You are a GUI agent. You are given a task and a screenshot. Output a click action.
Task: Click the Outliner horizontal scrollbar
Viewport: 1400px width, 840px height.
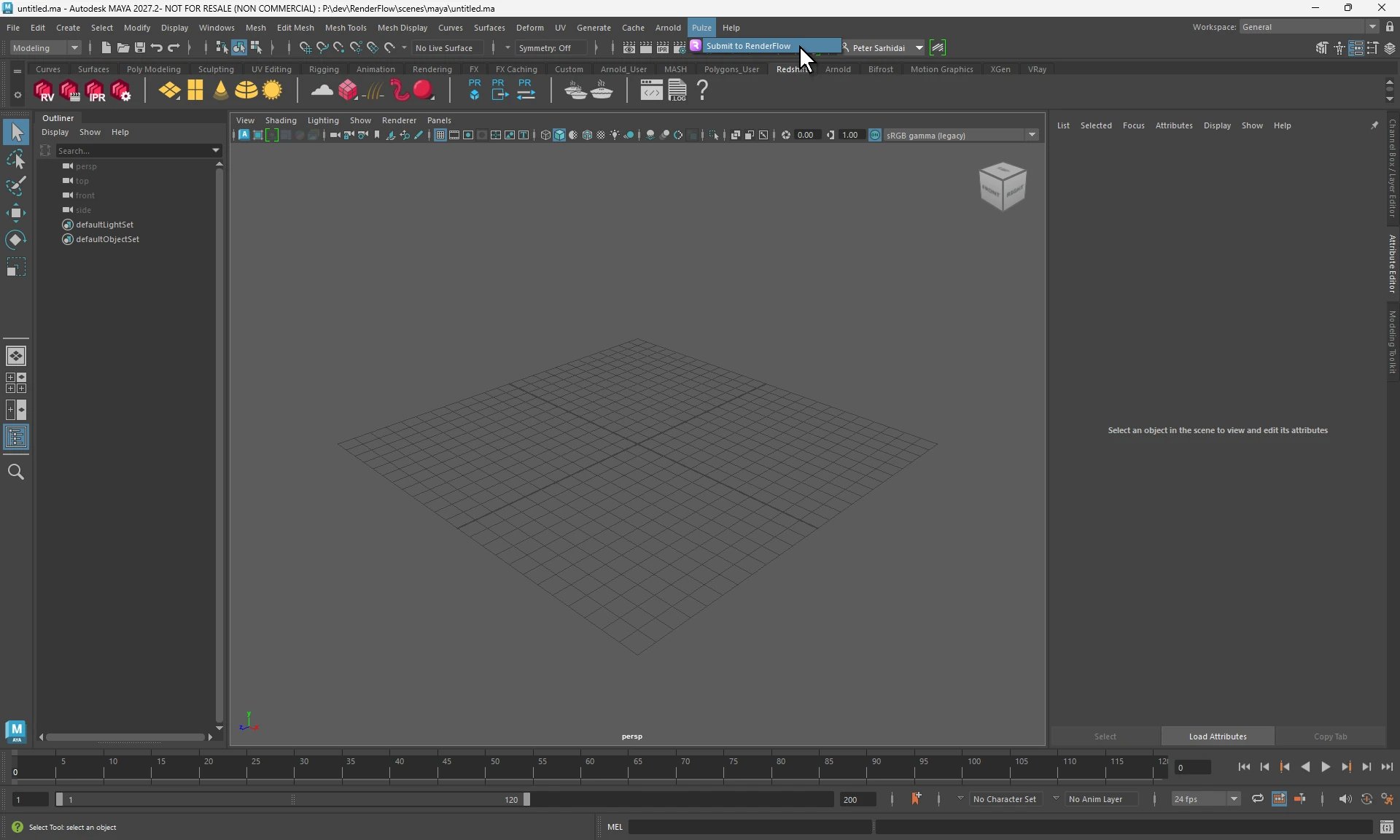pyautogui.click(x=125, y=737)
